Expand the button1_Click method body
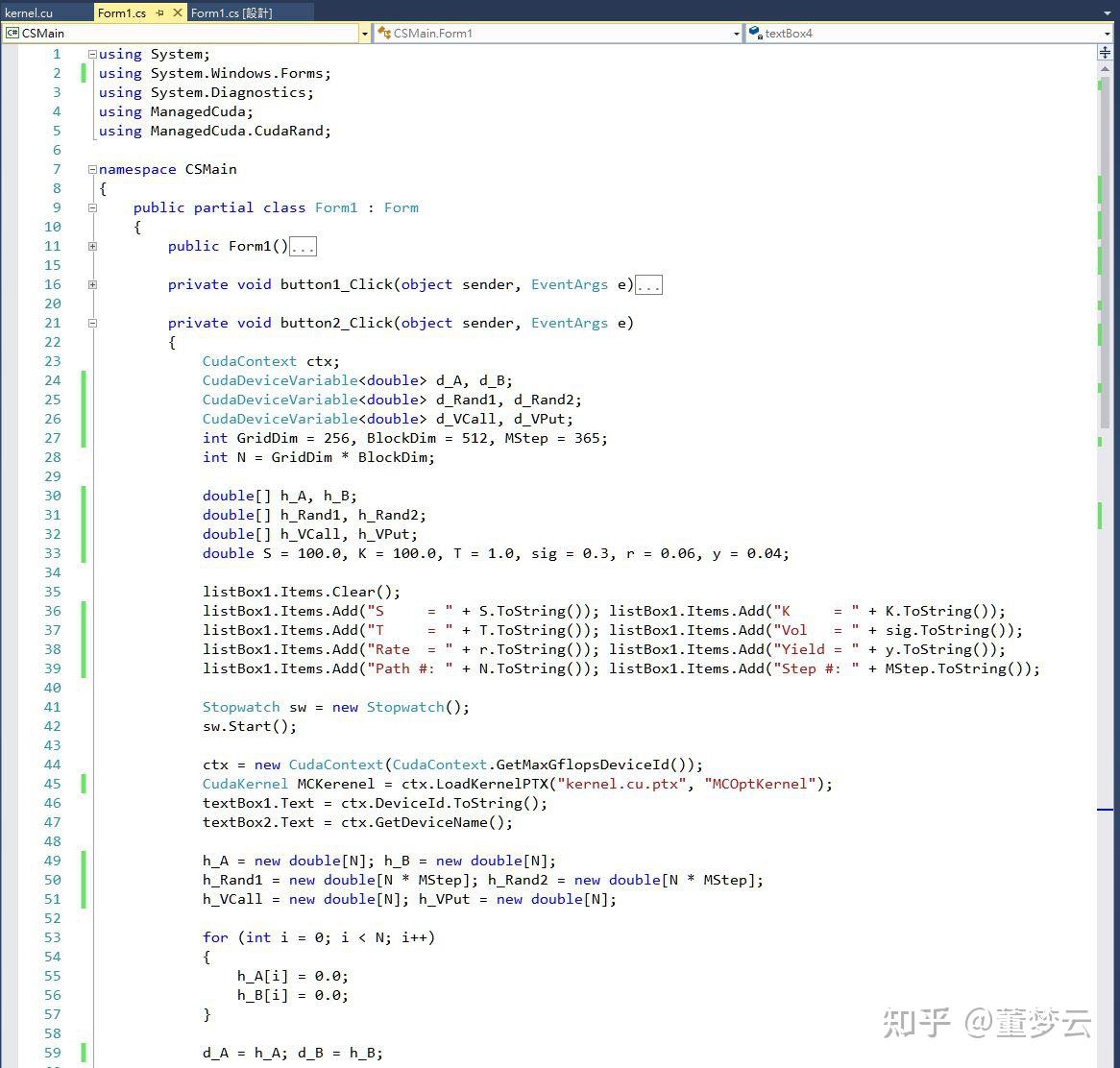Image resolution: width=1120 pixels, height=1068 pixels. click(x=91, y=284)
